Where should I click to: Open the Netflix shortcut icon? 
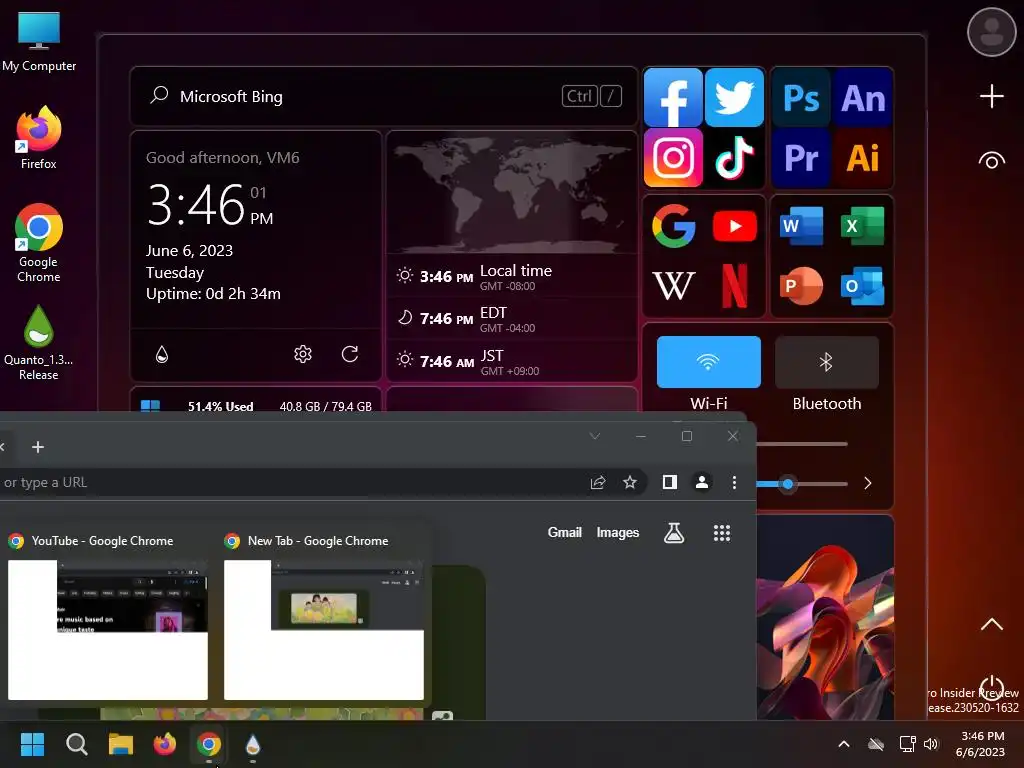(735, 285)
